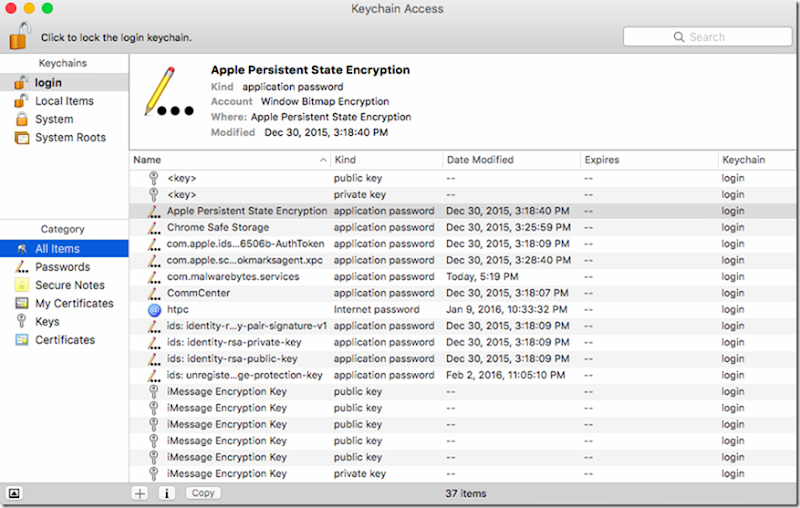Click the htpc blue @ icon

click(x=154, y=310)
